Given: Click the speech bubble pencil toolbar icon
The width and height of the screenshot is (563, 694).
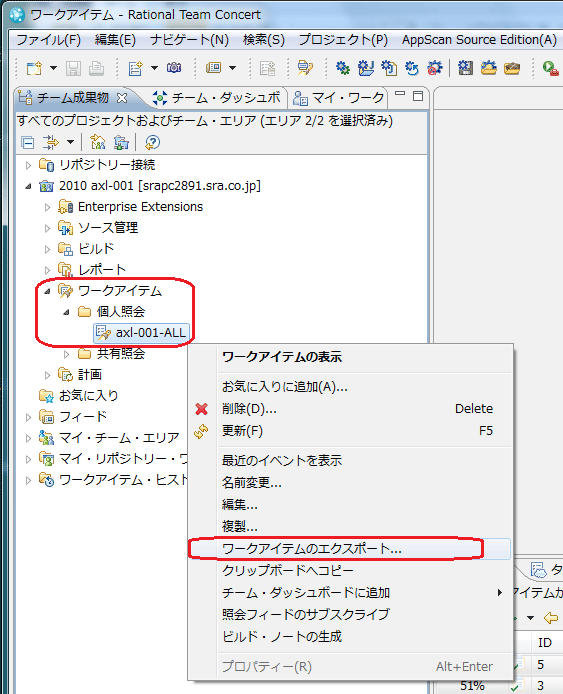Looking at the screenshot, I should 305,68.
